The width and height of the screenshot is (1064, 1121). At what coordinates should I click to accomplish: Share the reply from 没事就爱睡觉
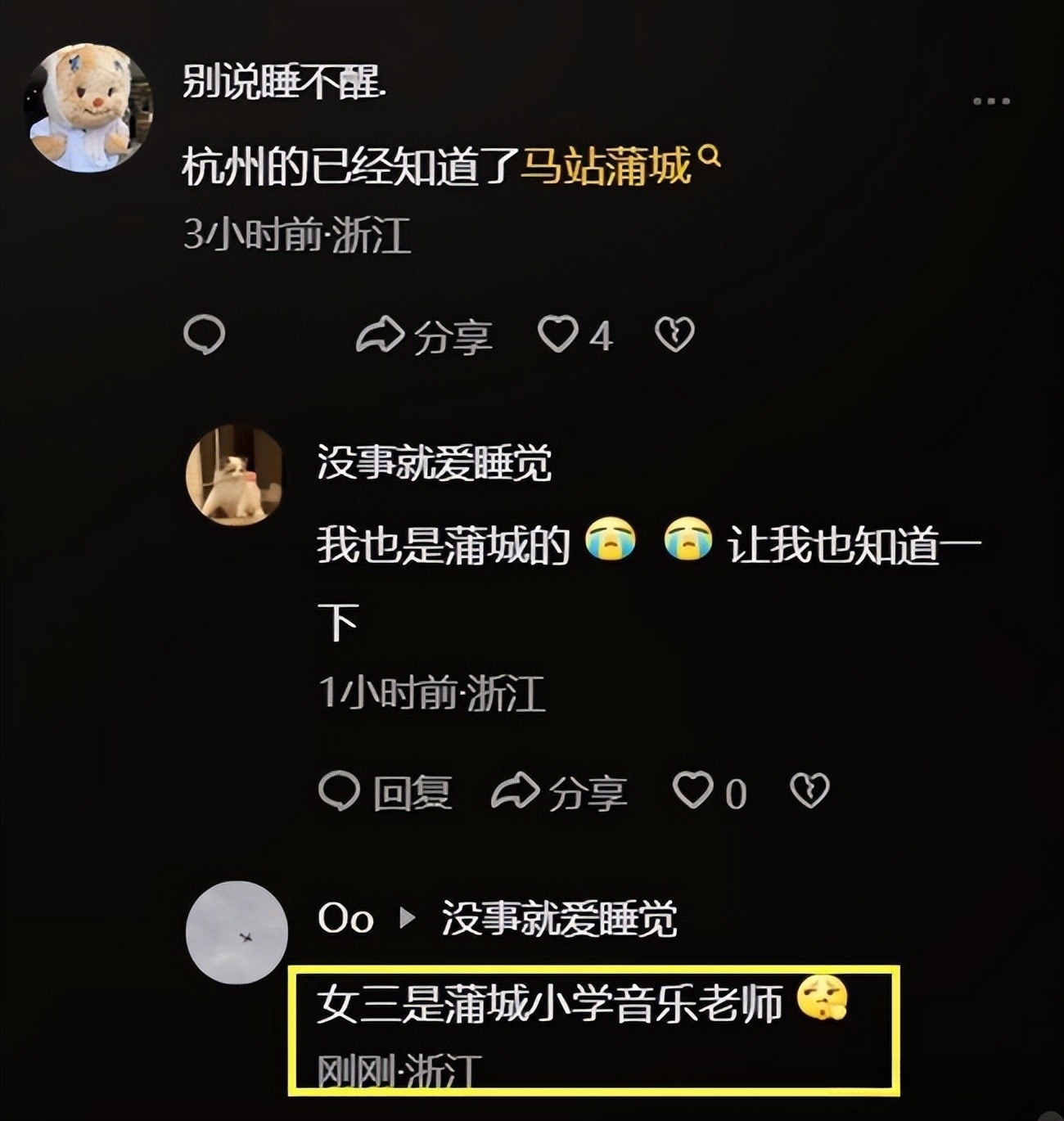coord(559,791)
